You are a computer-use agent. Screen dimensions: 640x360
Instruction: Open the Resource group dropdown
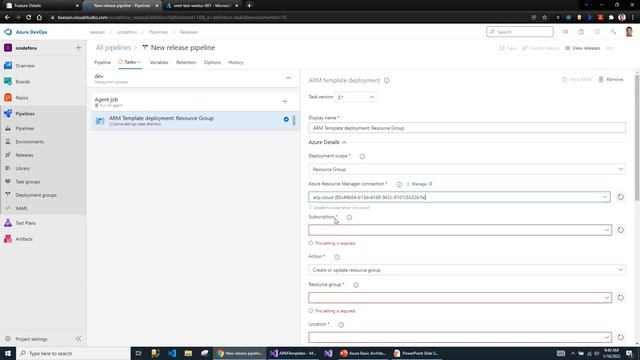point(460,298)
